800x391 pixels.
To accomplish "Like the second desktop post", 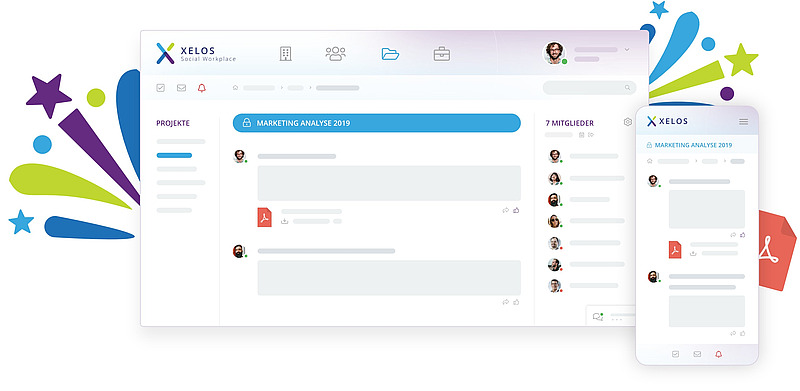I will 516,302.
